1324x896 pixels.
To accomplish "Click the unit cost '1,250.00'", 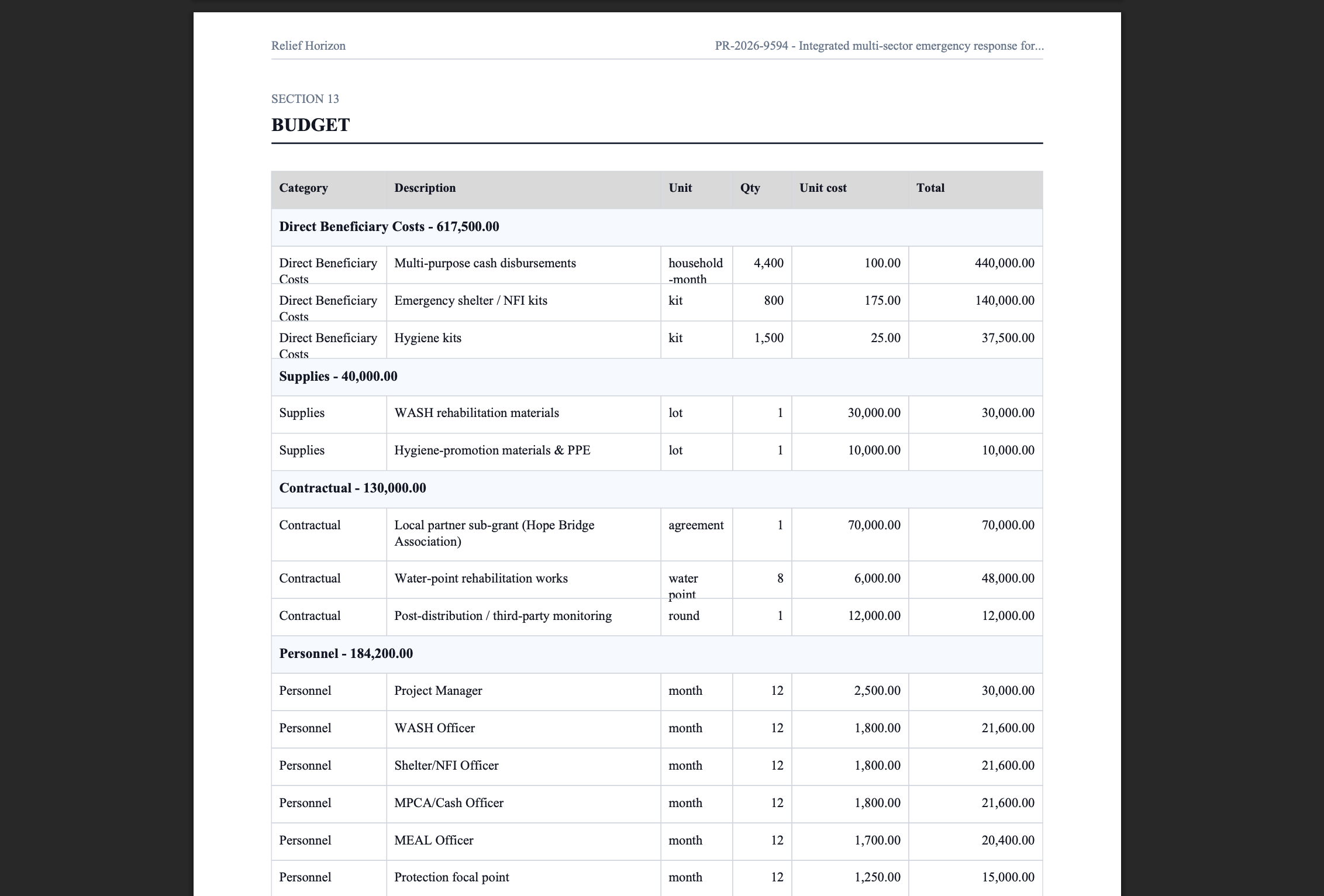I will click(x=877, y=877).
